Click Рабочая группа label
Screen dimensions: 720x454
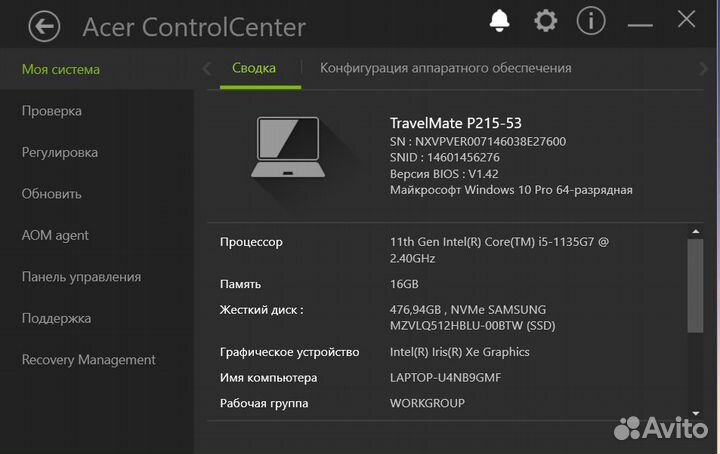click(264, 404)
